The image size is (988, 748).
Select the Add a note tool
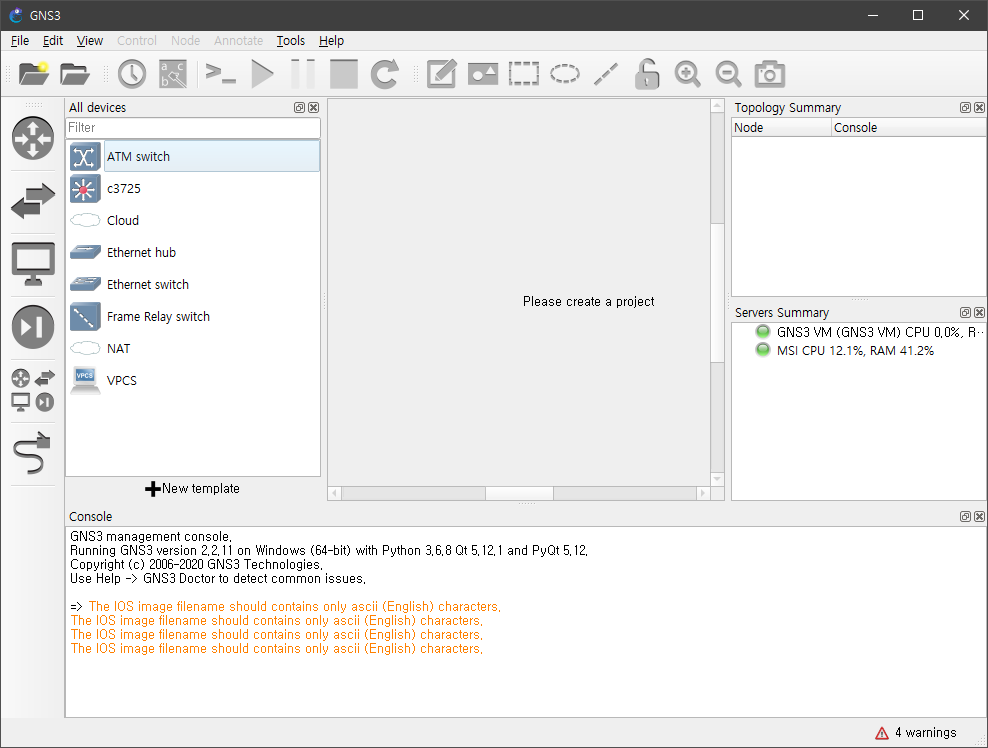pyautogui.click(x=442, y=74)
